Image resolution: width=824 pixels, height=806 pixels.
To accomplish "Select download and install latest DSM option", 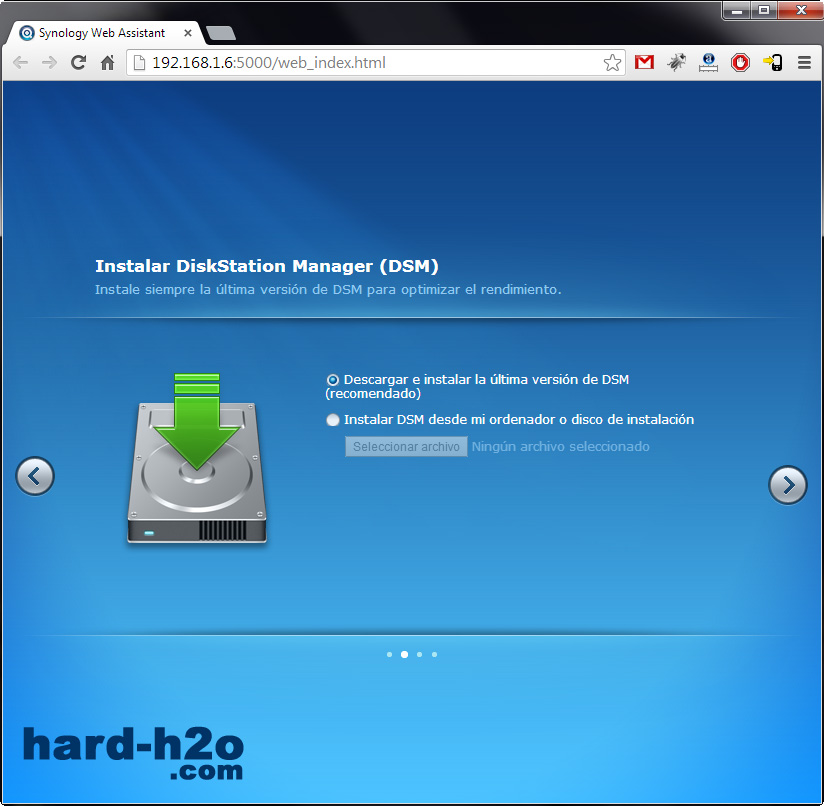I will [x=333, y=380].
